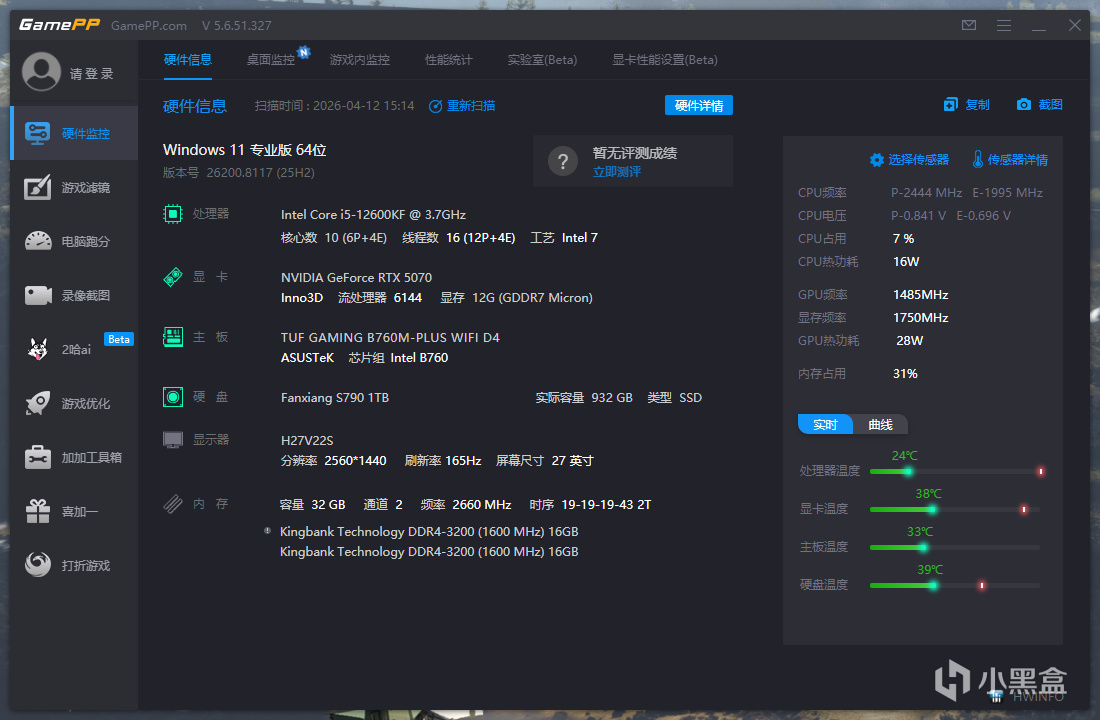This screenshot has height=720, width=1100.
Task: Switch to 曲线 curve view
Action: coord(880,425)
